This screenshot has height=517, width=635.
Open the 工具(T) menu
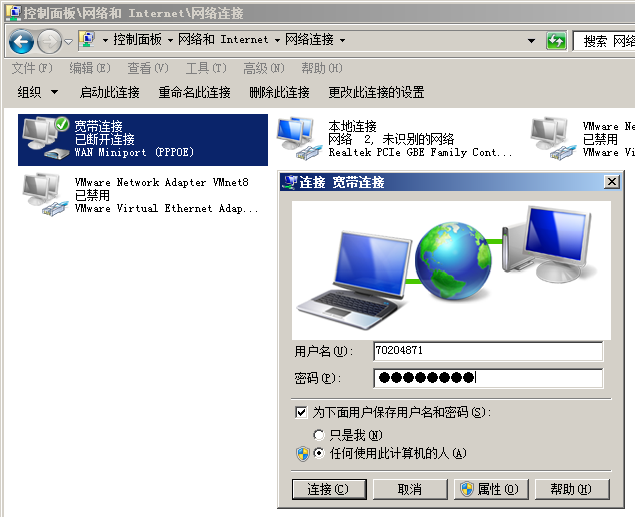coord(205,68)
